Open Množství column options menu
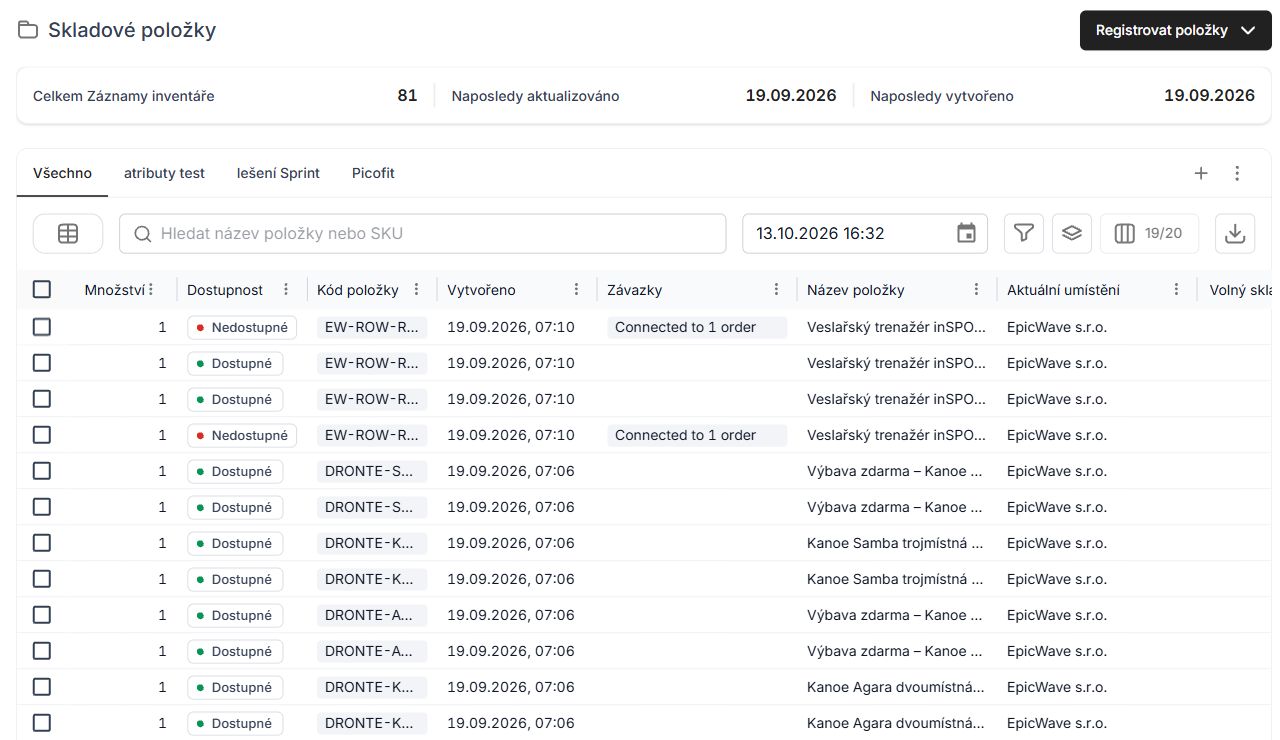Screen dimensions: 1280x740 (x=151, y=290)
